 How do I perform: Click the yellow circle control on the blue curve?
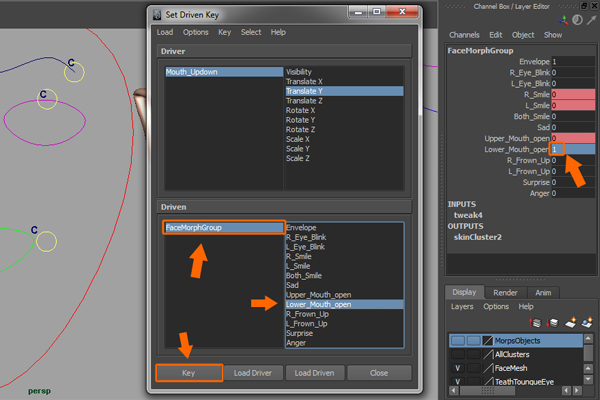[x=74, y=72]
